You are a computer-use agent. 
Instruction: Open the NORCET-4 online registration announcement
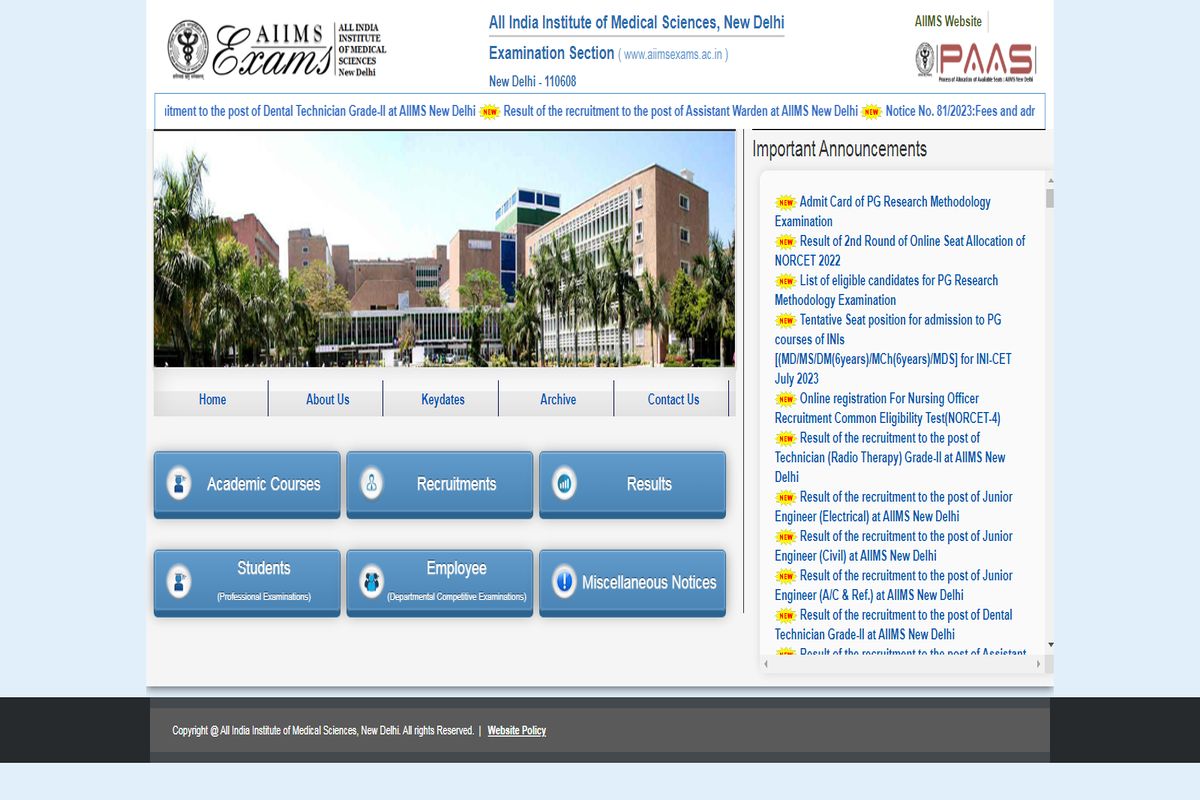(x=888, y=399)
